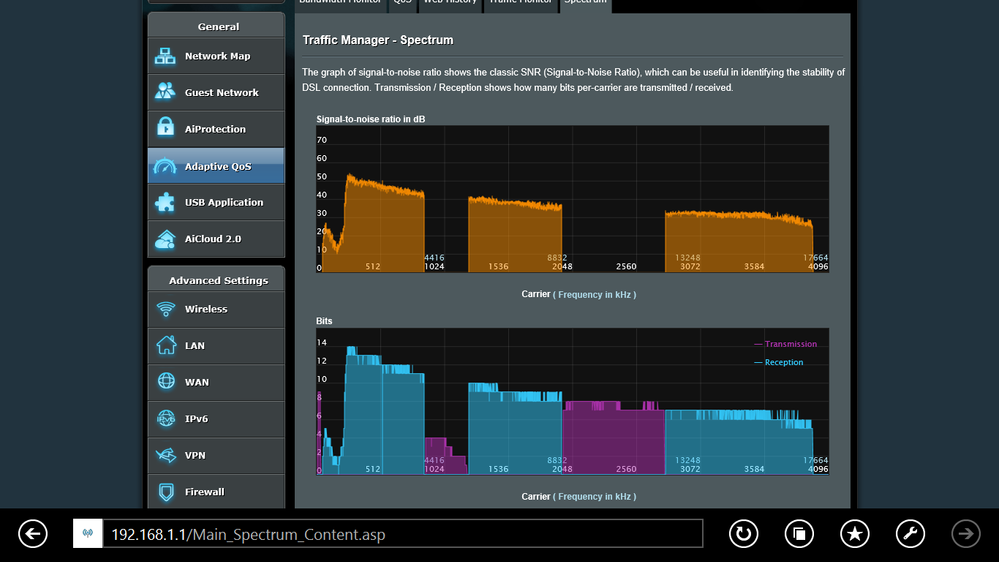This screenshot has width=999, height=562.
Task: Click the Signal-to-noise ratio chart title
Action: (371, 119)
